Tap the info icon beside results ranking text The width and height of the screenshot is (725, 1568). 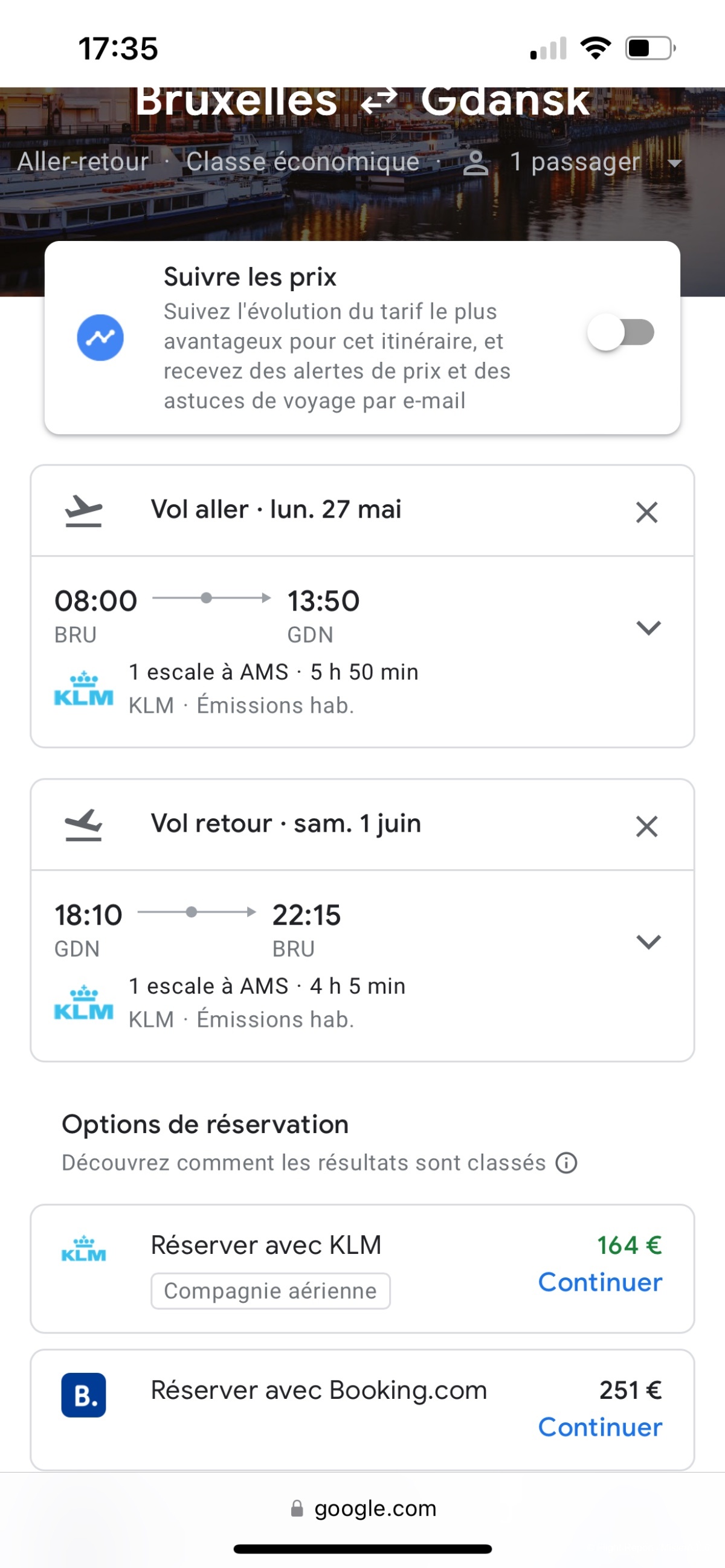[x=566, y=1163]
